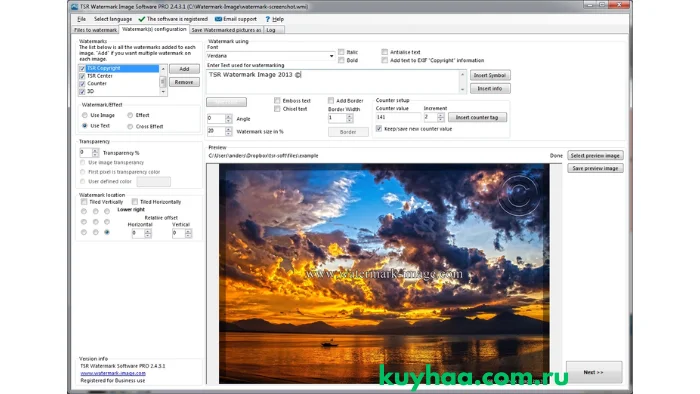Viewport: 700px width, 394px height.
Task: Click the Horizontal offset stepper
Action: (148, 233)
